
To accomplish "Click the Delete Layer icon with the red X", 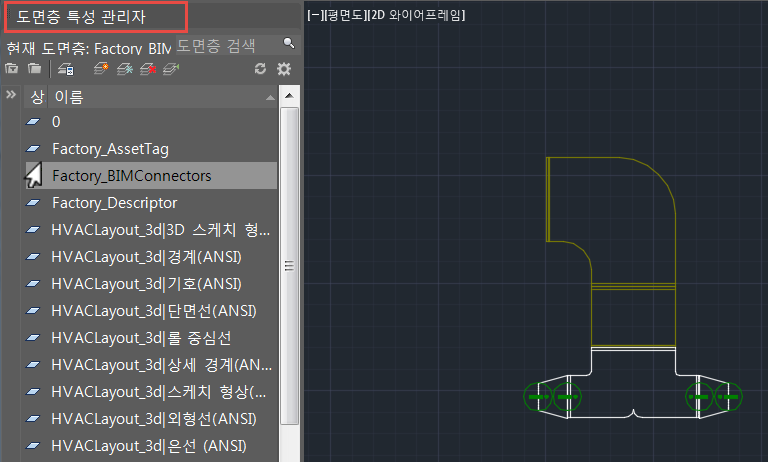I will point(148,69).
